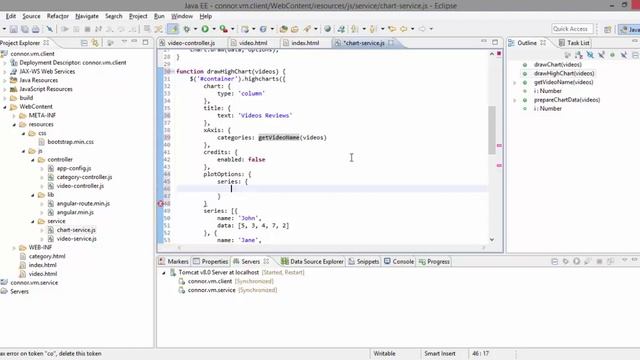Click the Open Perspective icon beside Quick Access
This screenshot has width=640, height=360.
[607, 29]
